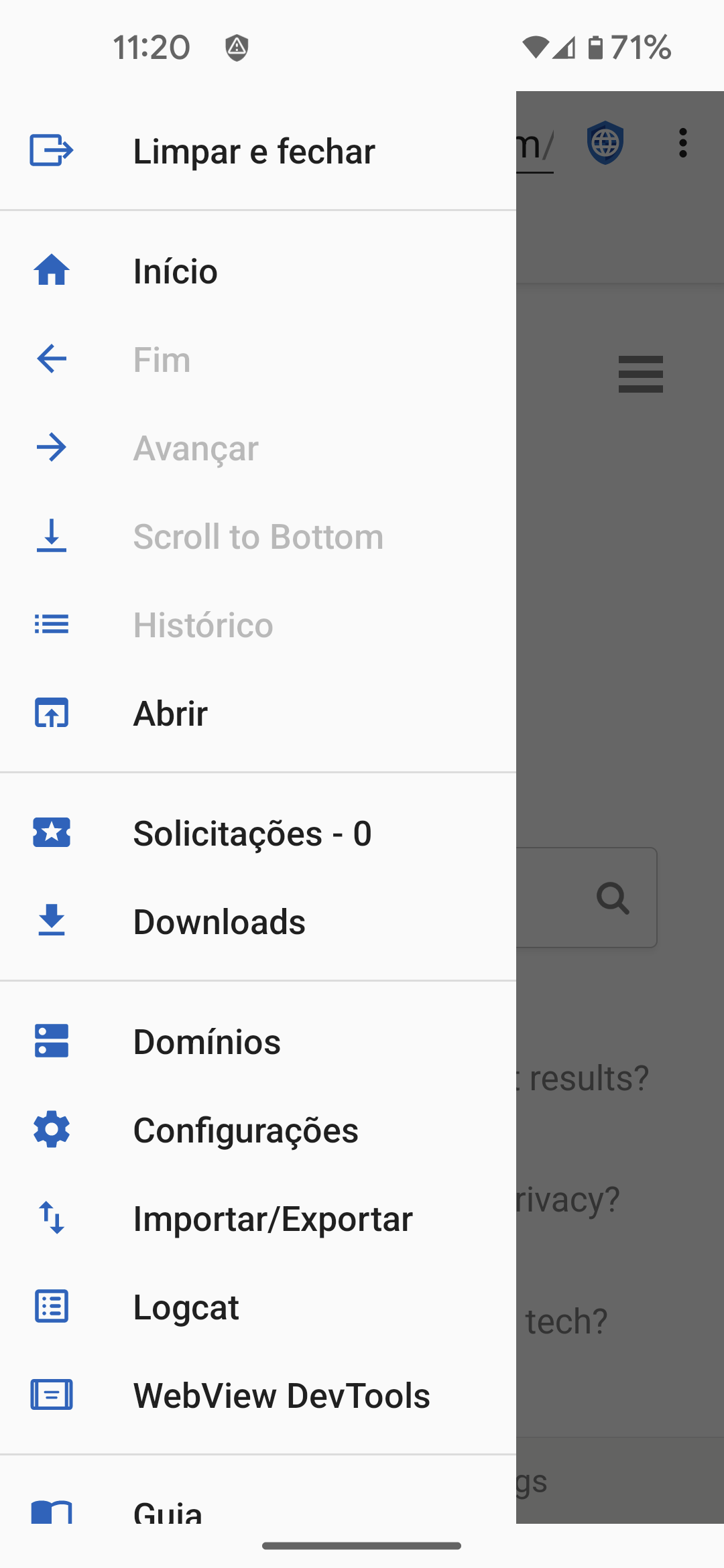Tap the Abrir open-file icon

[x=52, y=713]
